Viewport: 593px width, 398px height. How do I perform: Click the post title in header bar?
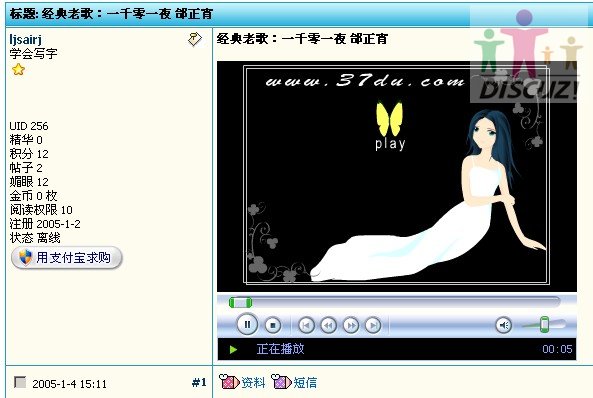[x=111, y=14]
